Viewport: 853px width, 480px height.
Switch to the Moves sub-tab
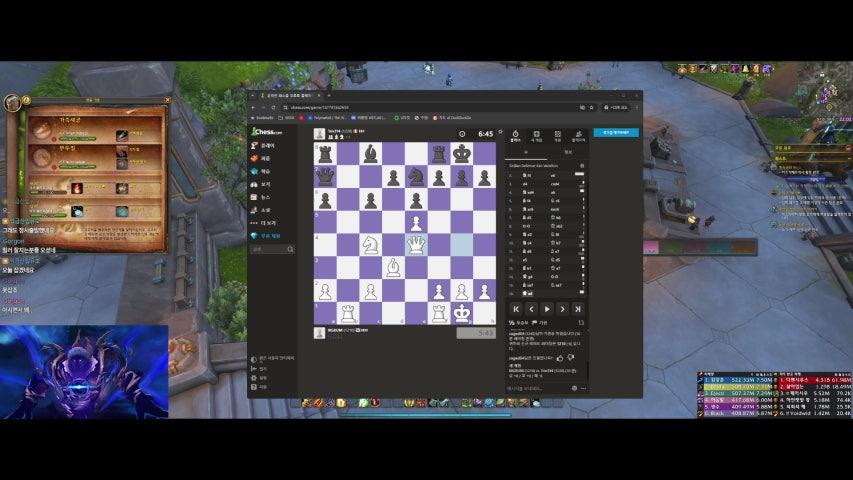point(526,153)
